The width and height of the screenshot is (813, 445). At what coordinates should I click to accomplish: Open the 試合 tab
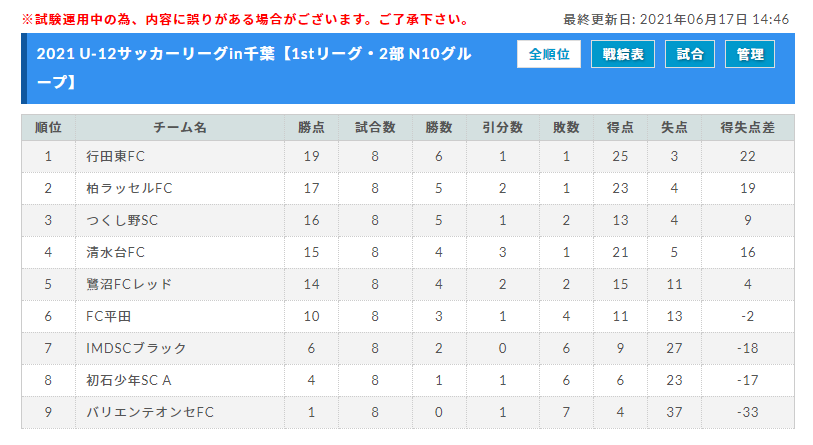(690, 54)
